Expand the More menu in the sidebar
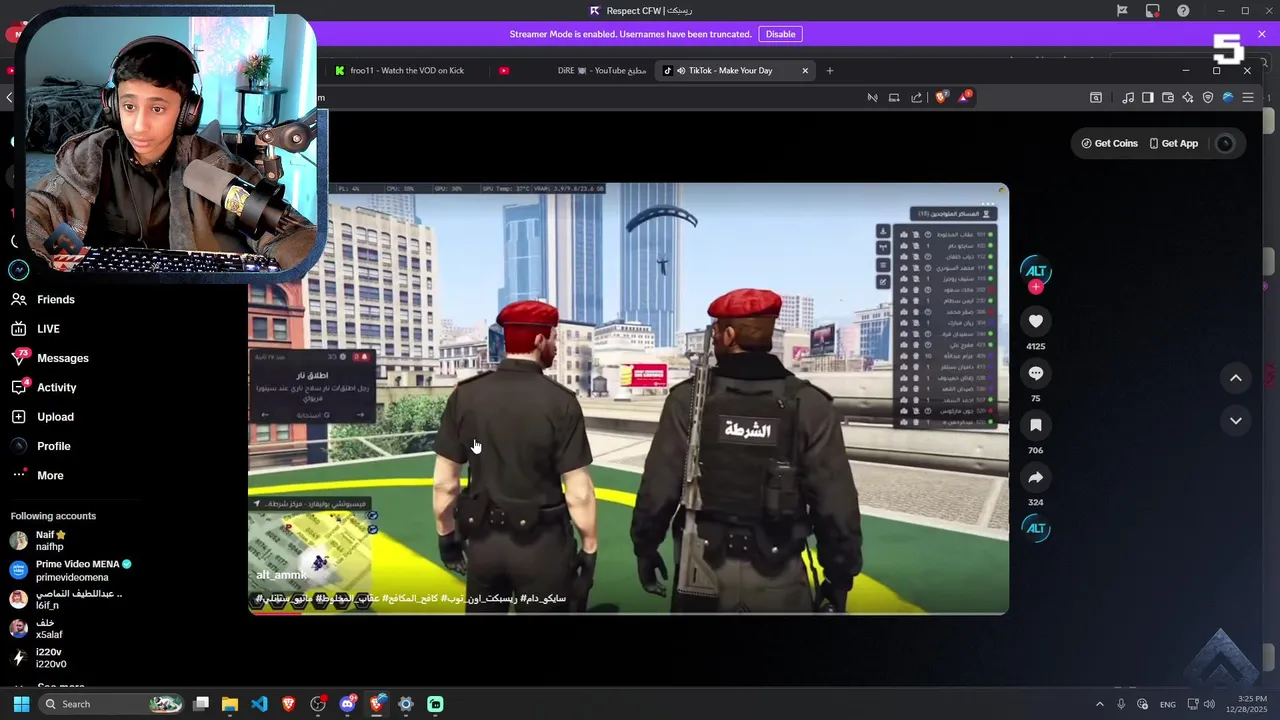Image resolution: width=1280 pixels, height=720 pixels. coord(38,475)
